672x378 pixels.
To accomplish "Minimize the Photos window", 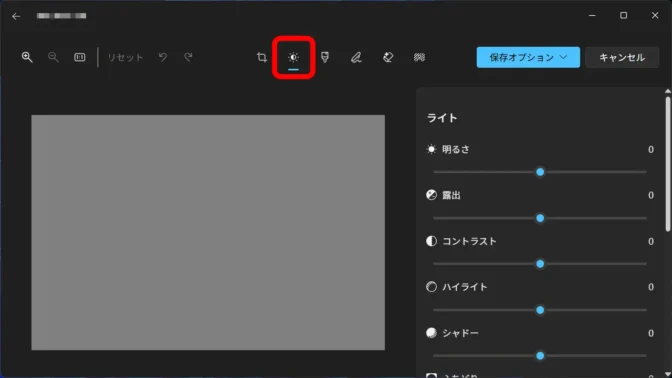I will [592, 16].
